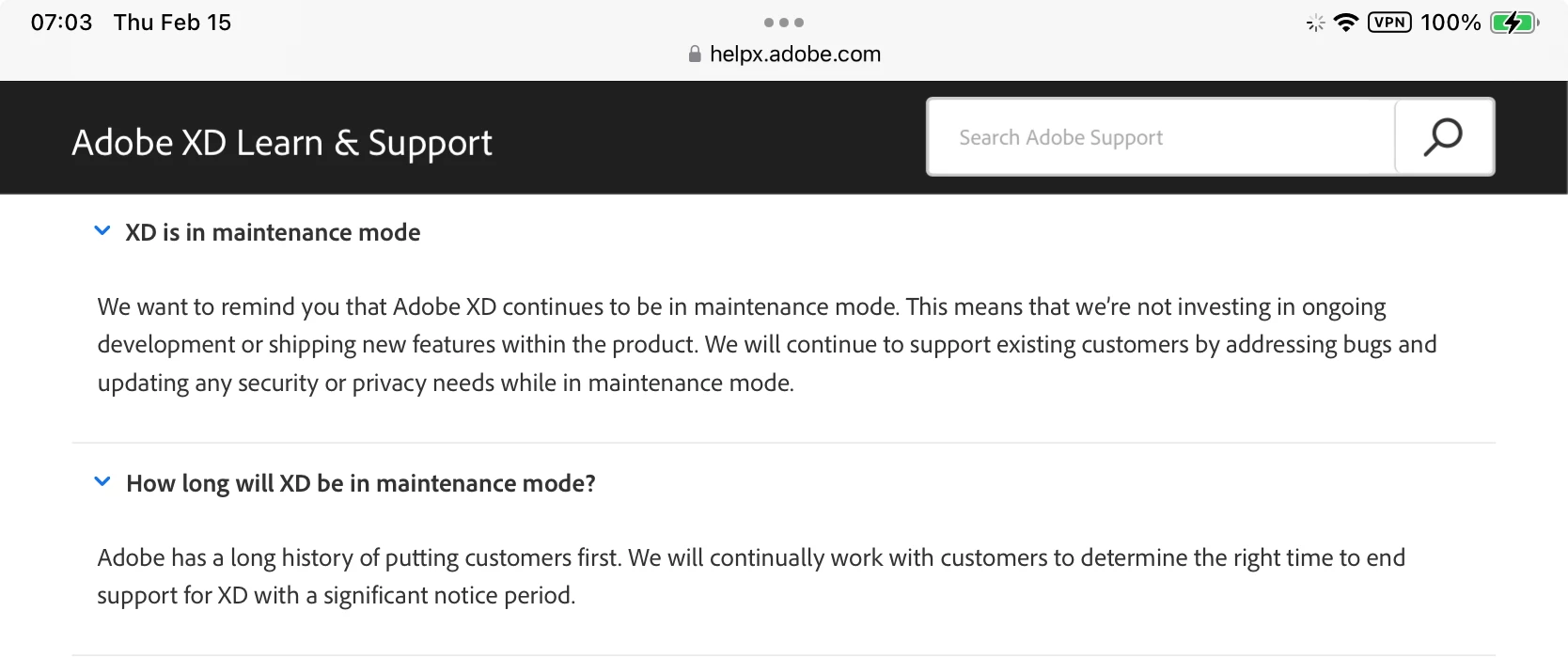
Task: Tap the battery charging icon
Action: (1514, 23)
